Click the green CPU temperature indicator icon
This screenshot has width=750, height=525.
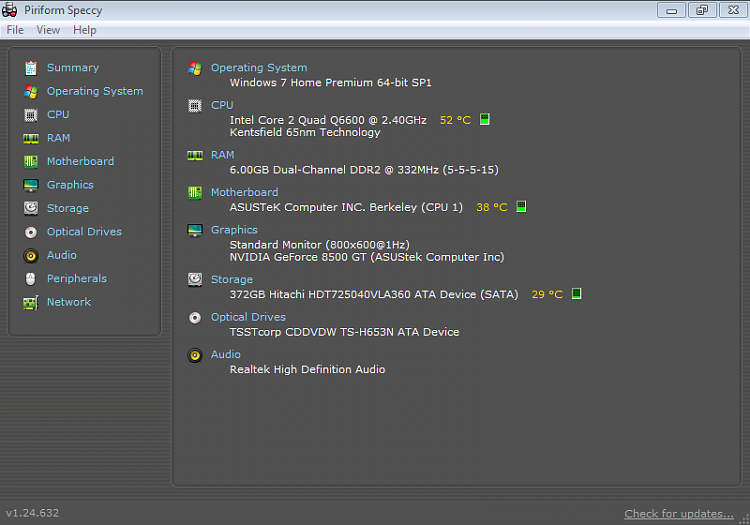(x=485, y=119)
